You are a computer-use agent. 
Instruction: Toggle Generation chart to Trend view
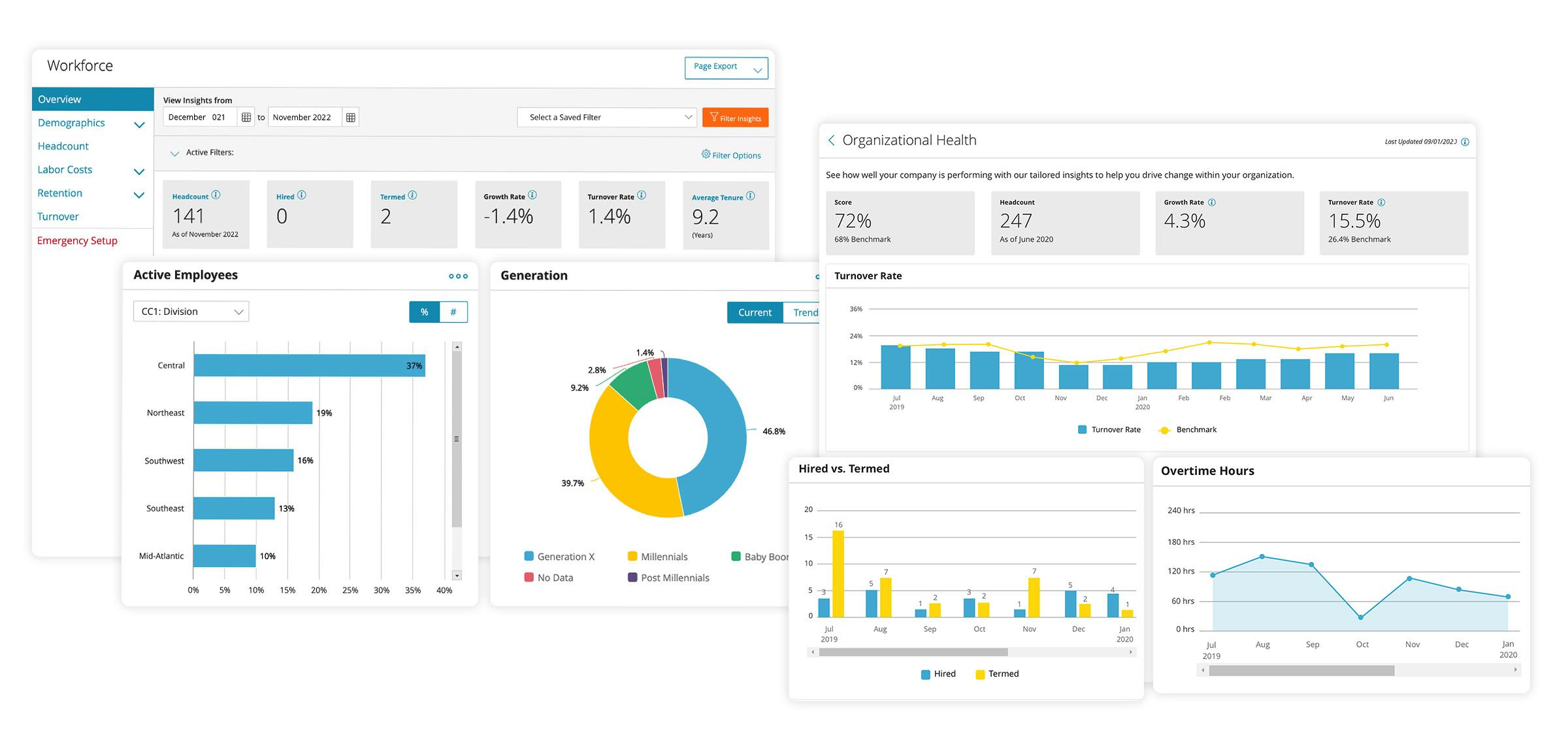[805, 313]
